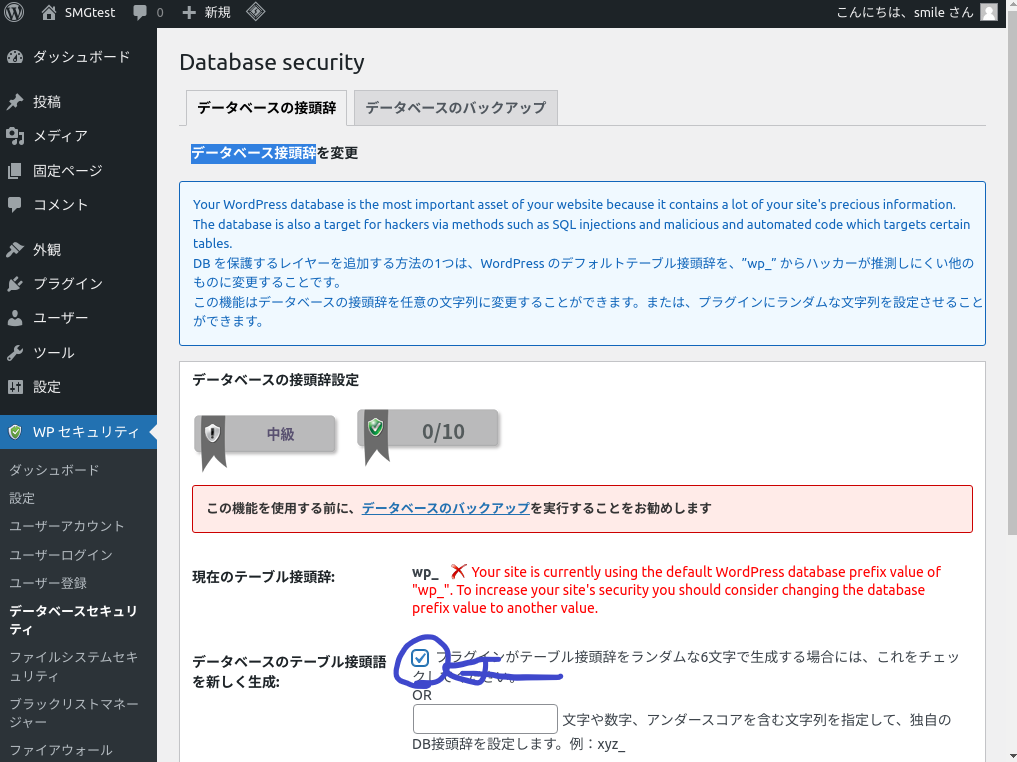Go to ユーザー登録 submenu

click(48, 583)
